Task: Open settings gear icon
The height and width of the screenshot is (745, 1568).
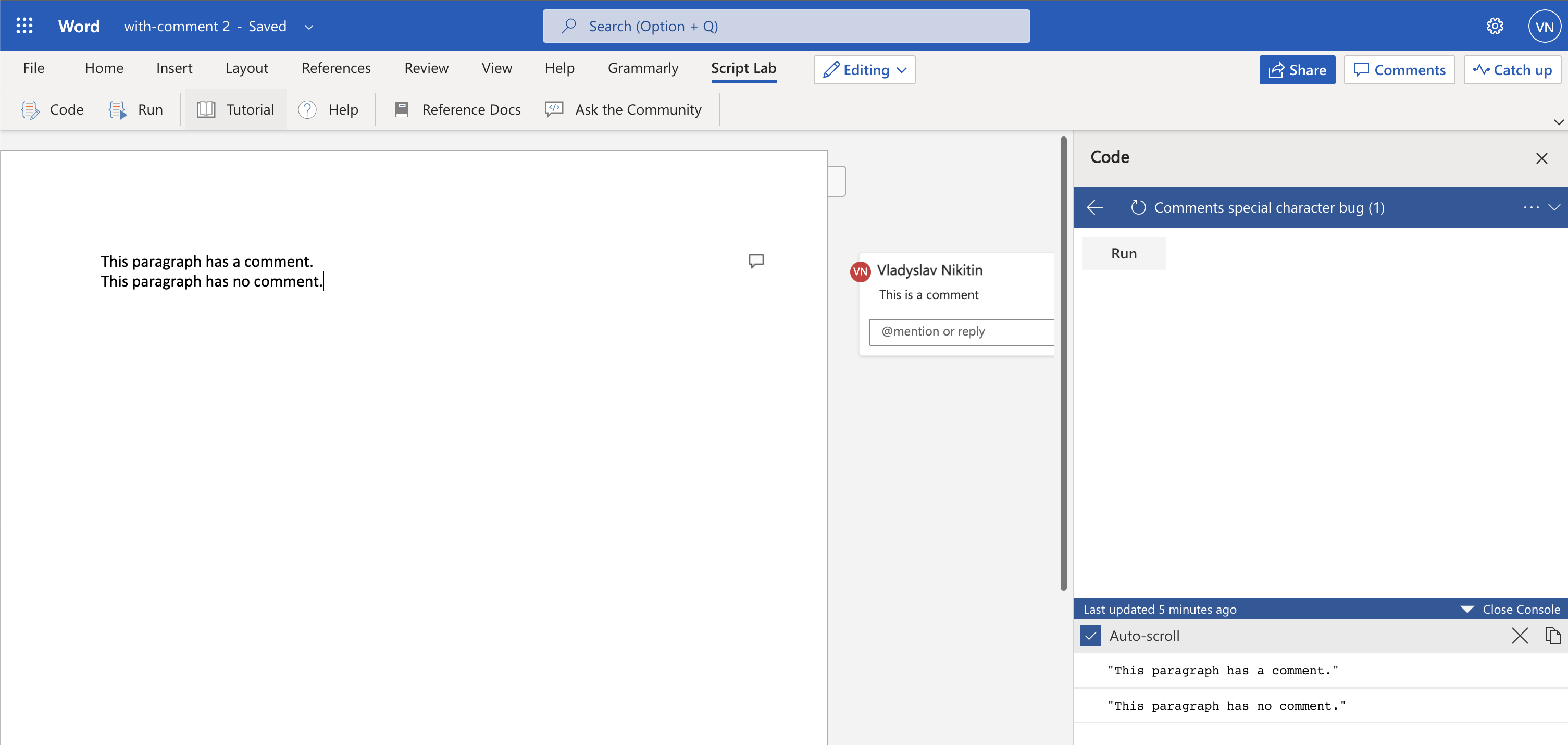Action: tap(1495, 26)
